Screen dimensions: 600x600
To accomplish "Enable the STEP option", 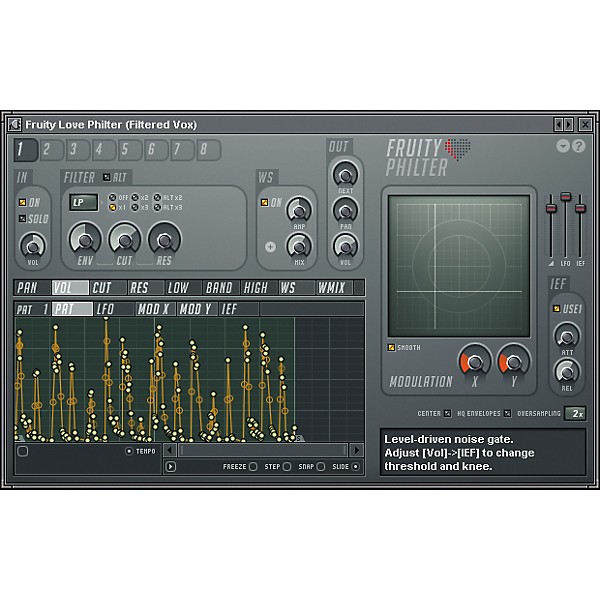I will click(287, 466).
